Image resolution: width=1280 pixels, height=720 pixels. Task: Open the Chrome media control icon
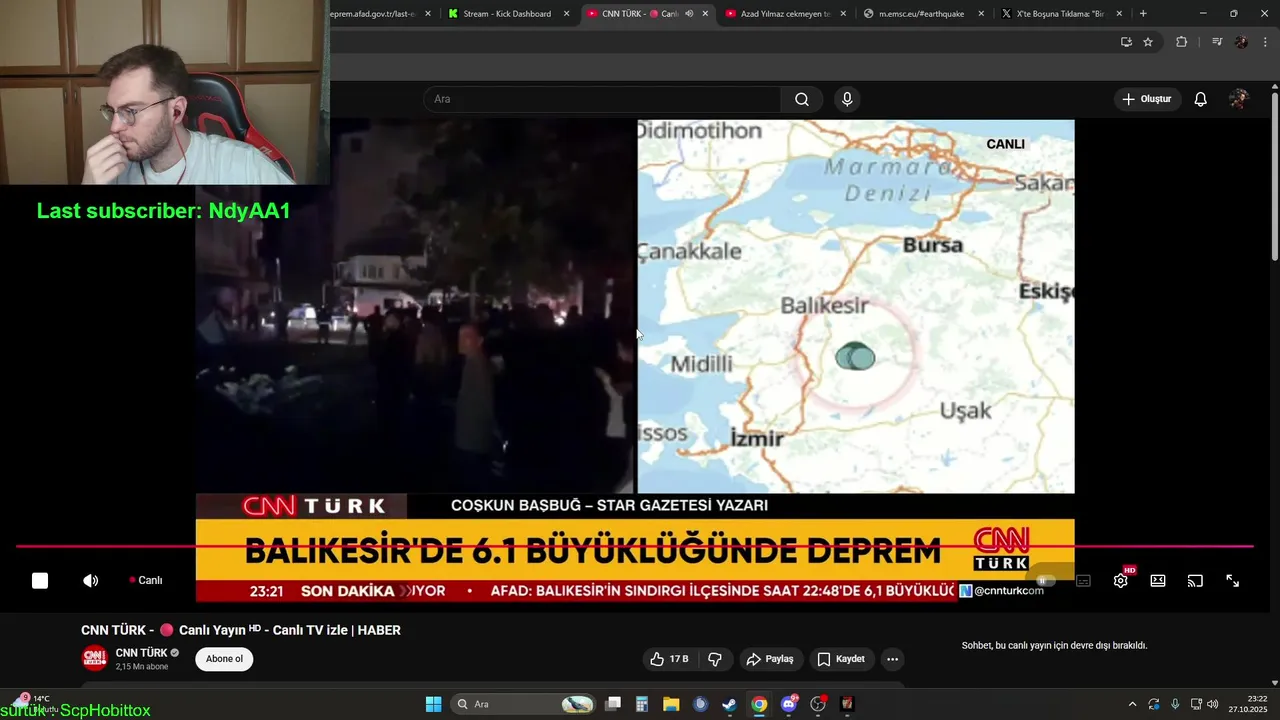(x=1217, y=42)
